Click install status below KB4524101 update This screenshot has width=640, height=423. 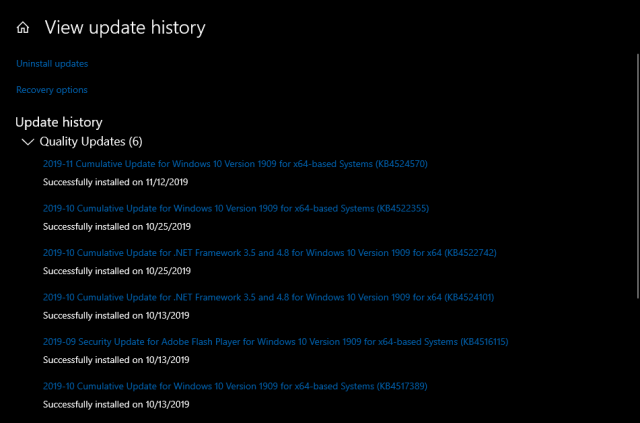tap(116, 315)
